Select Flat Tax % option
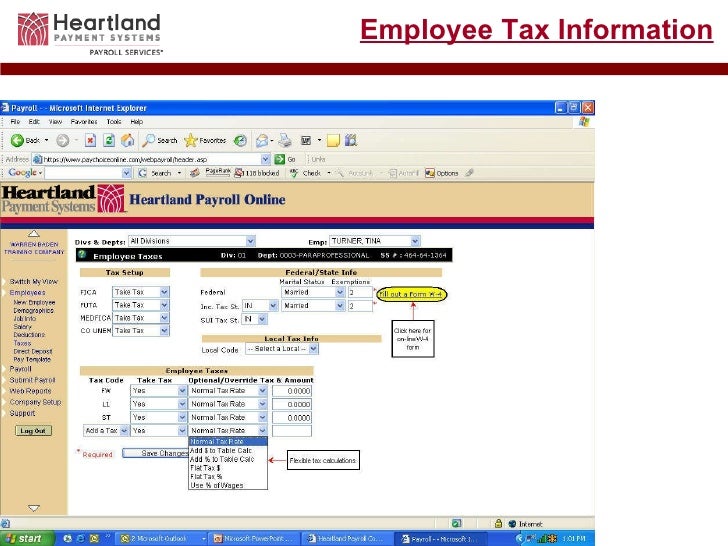 coord(206,476)
